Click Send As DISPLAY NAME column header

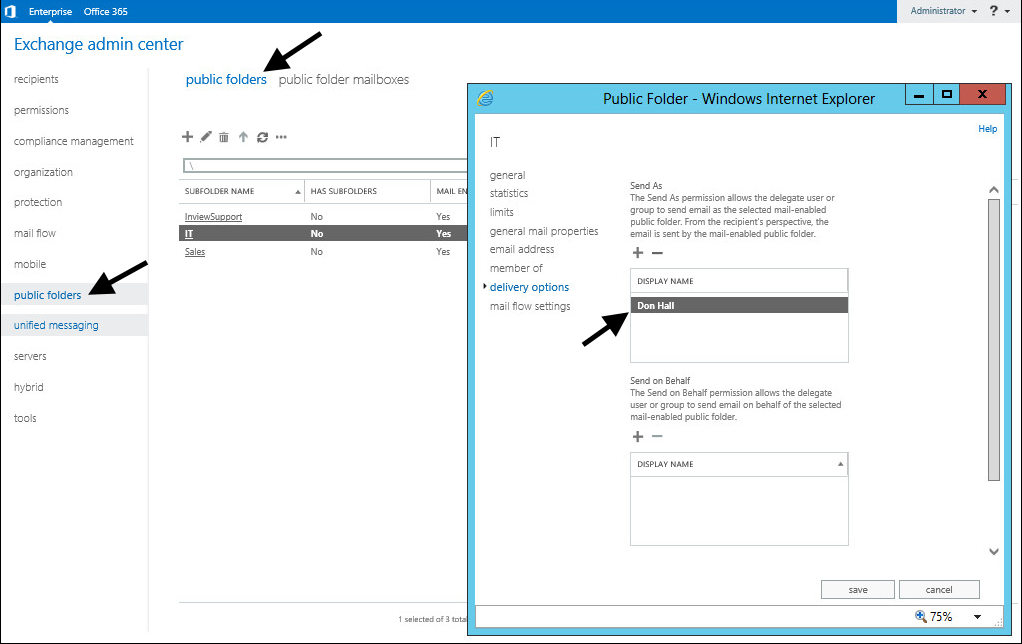(738, 281)
